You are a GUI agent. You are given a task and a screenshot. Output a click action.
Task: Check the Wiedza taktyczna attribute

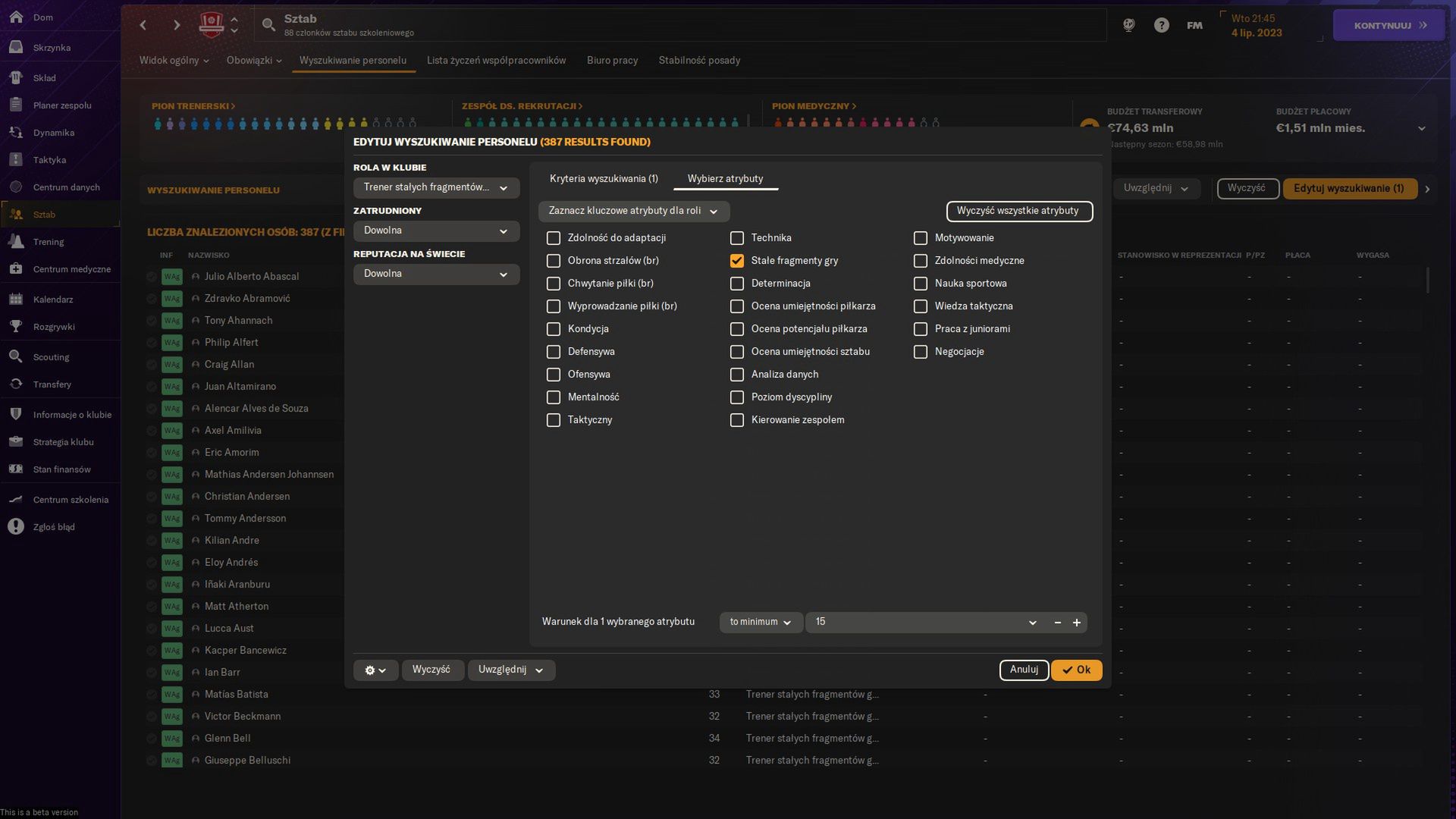tap(921, 306)
